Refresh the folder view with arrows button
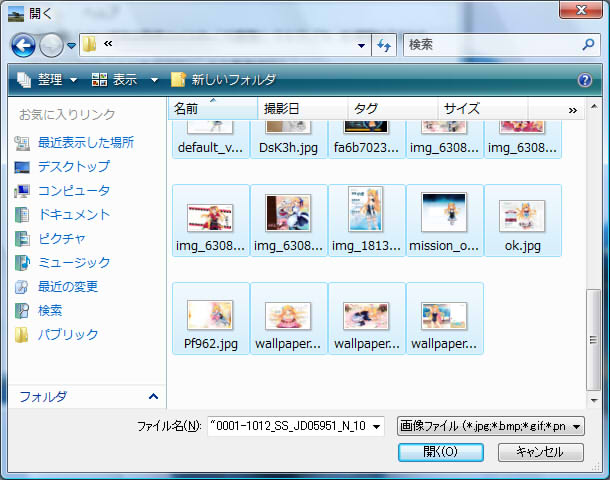 click(x=384, y=46)
